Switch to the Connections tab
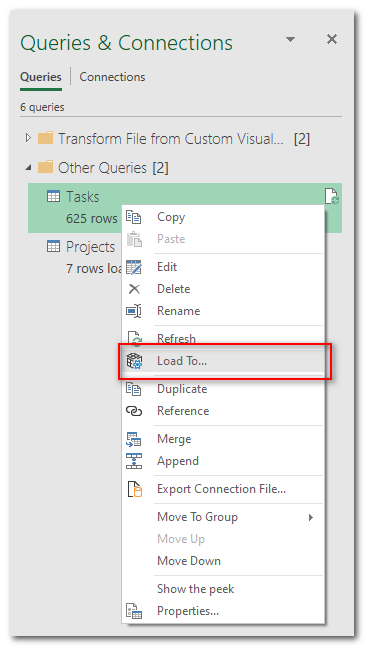The image size is (365, 647). 112,77
